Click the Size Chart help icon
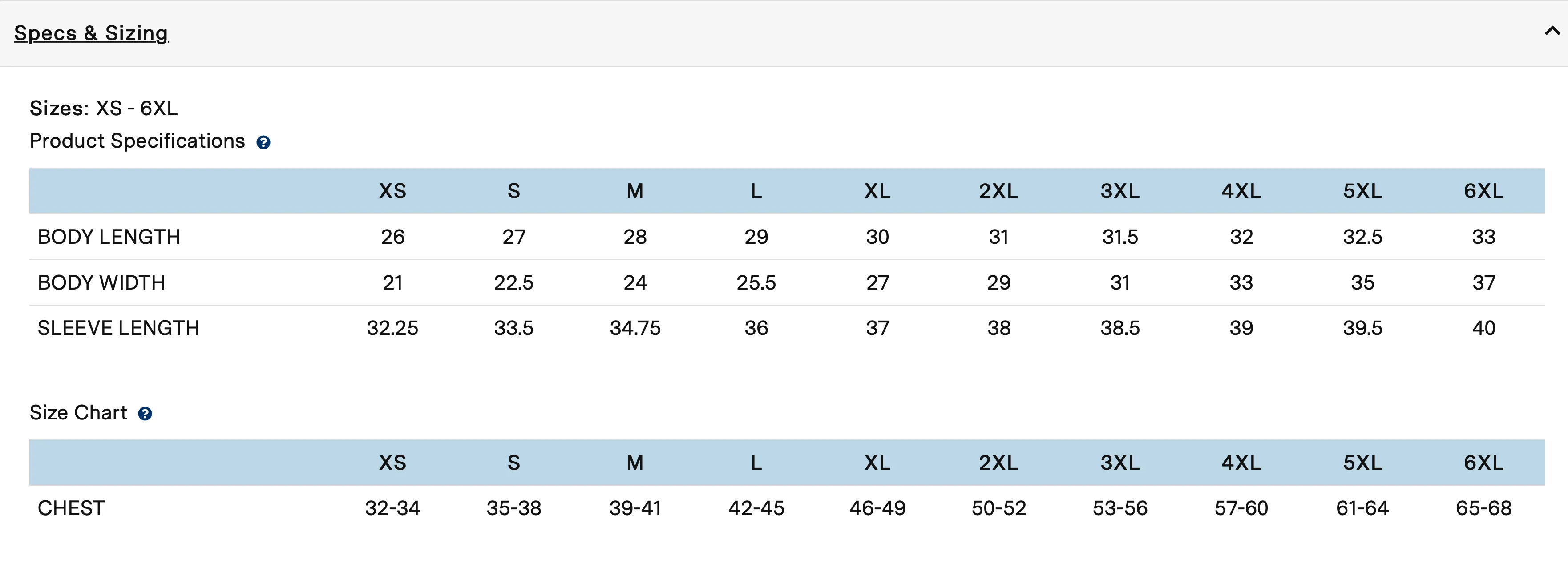This screenshot has height=580, width=1568. click(x=145, y=414)
